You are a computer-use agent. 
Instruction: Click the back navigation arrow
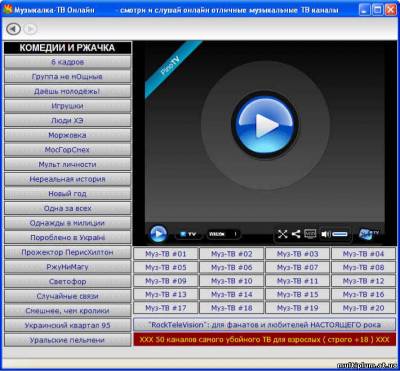click(x=13, y=29)
